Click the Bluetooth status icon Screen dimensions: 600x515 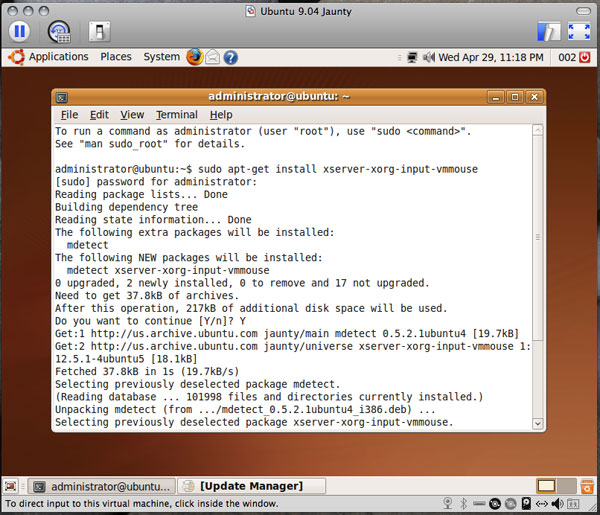point(463,504)
